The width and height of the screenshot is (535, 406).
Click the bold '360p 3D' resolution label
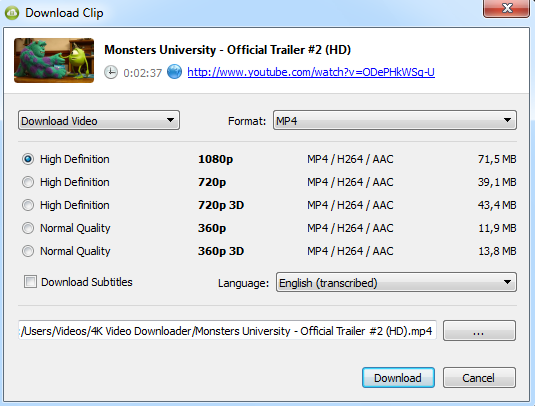pos(221,251)
